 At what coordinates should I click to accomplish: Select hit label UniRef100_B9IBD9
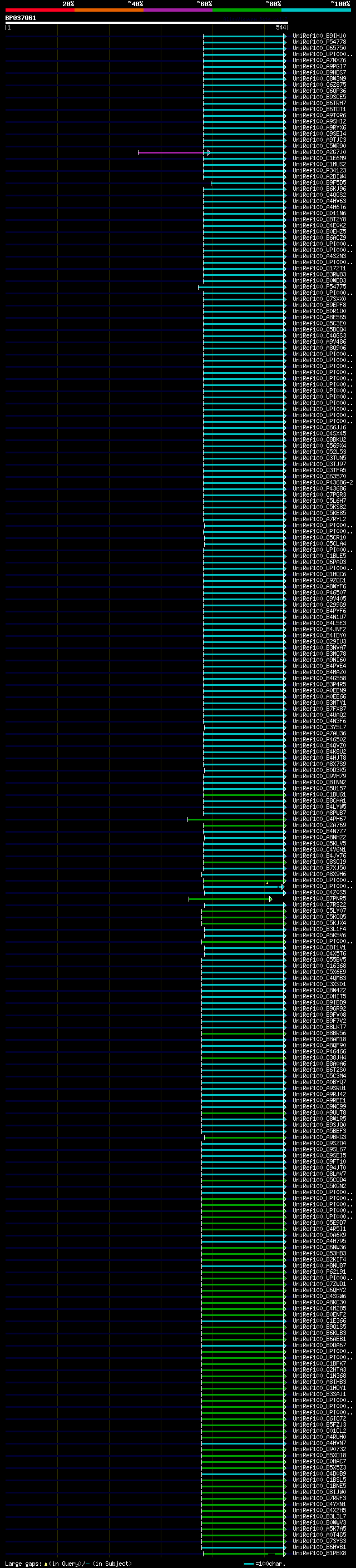(319, 1002)
